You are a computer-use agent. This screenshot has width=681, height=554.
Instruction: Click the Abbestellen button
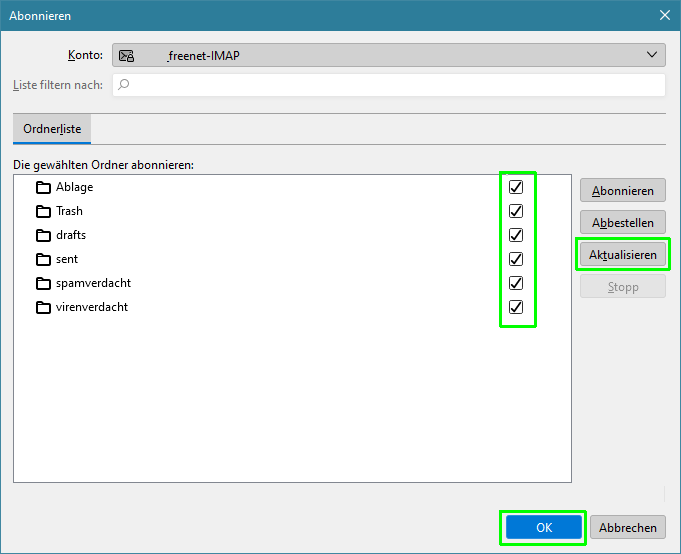pos(622,223)
